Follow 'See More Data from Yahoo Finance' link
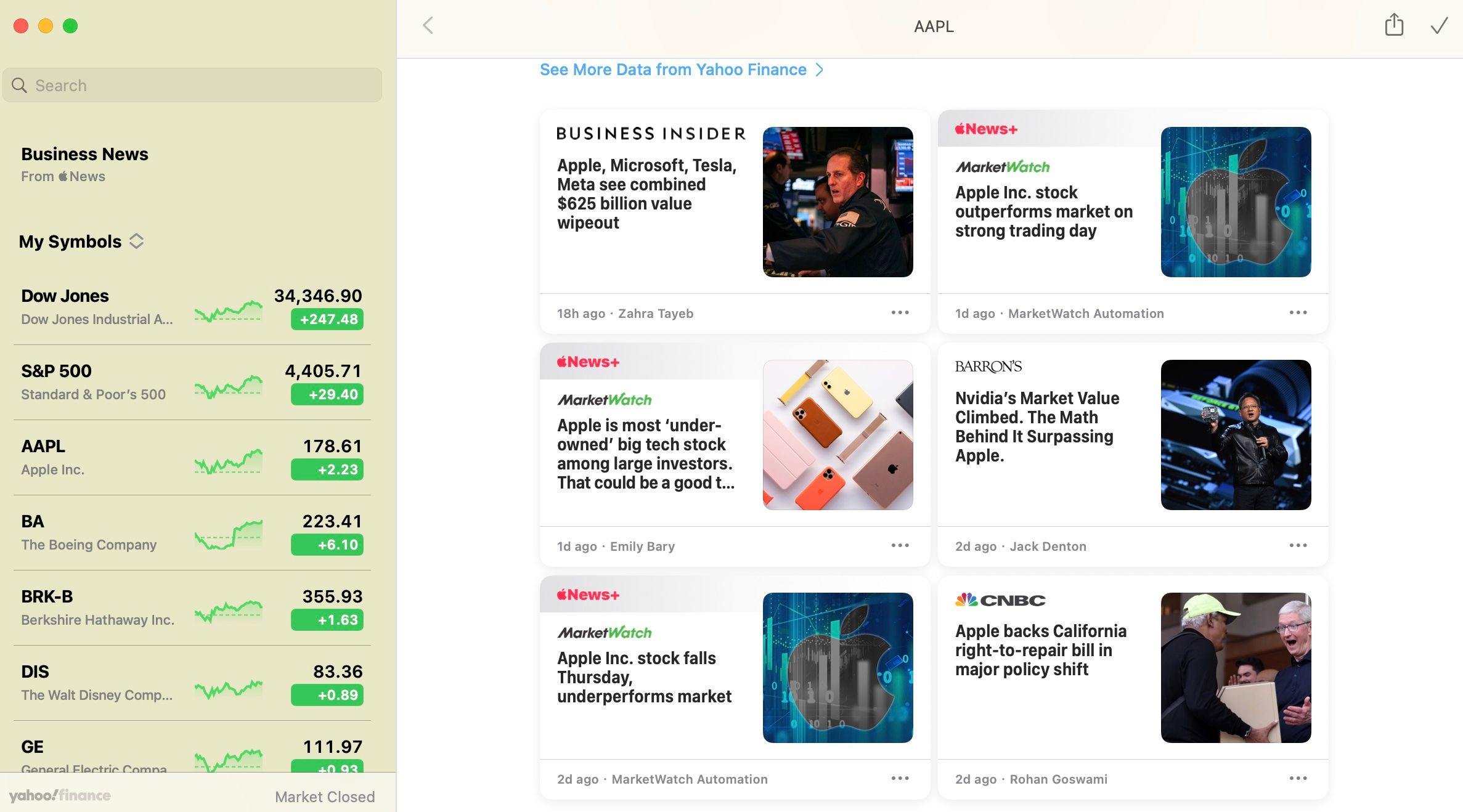Viewport: 1463px width, 812px height. point(672,70)
